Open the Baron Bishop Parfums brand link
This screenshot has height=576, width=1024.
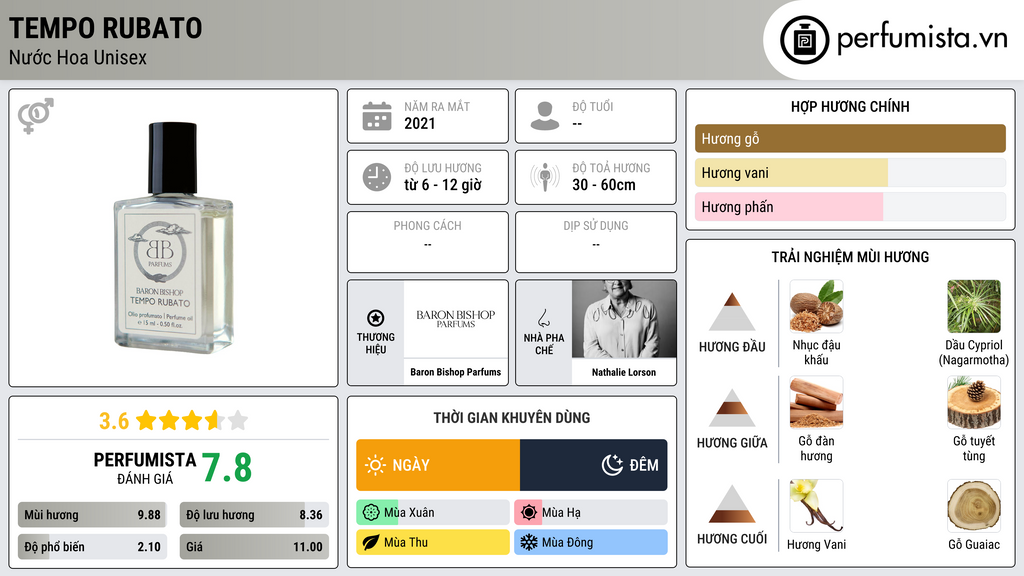click(456, 372)
